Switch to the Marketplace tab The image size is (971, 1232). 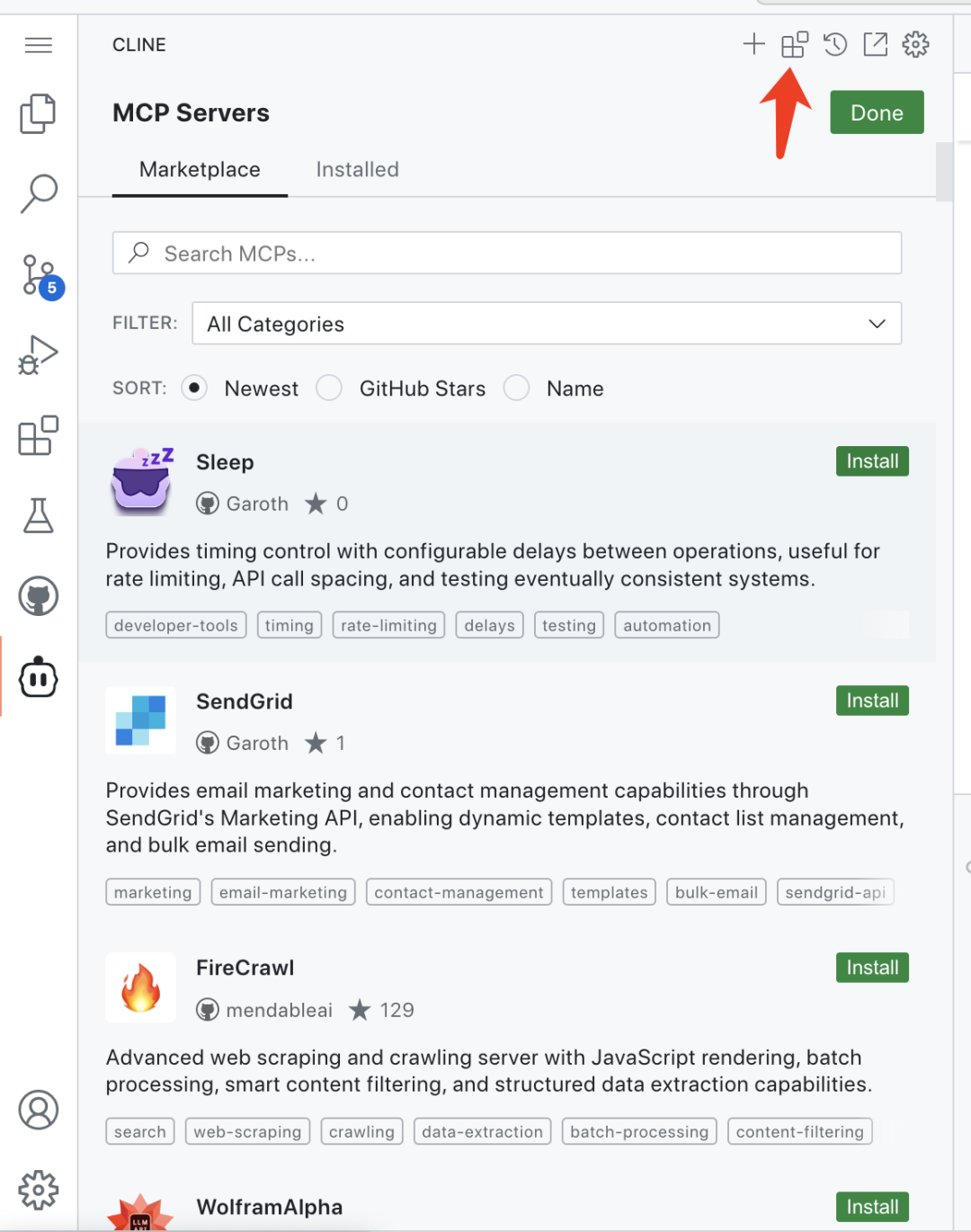(x=200, y=170)
